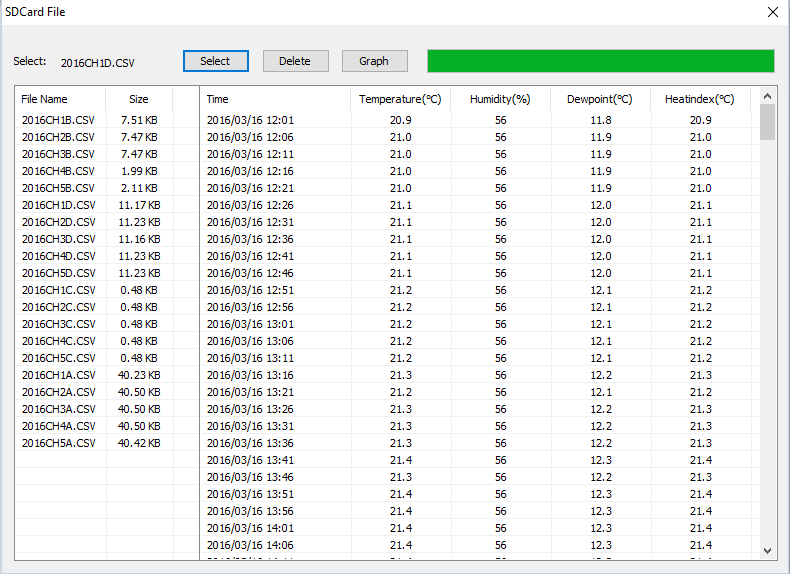The width and height of the screenshot is (790, 574).
Task: Select file 2016CH1B.CSV in list
Action: coord(58,120)
